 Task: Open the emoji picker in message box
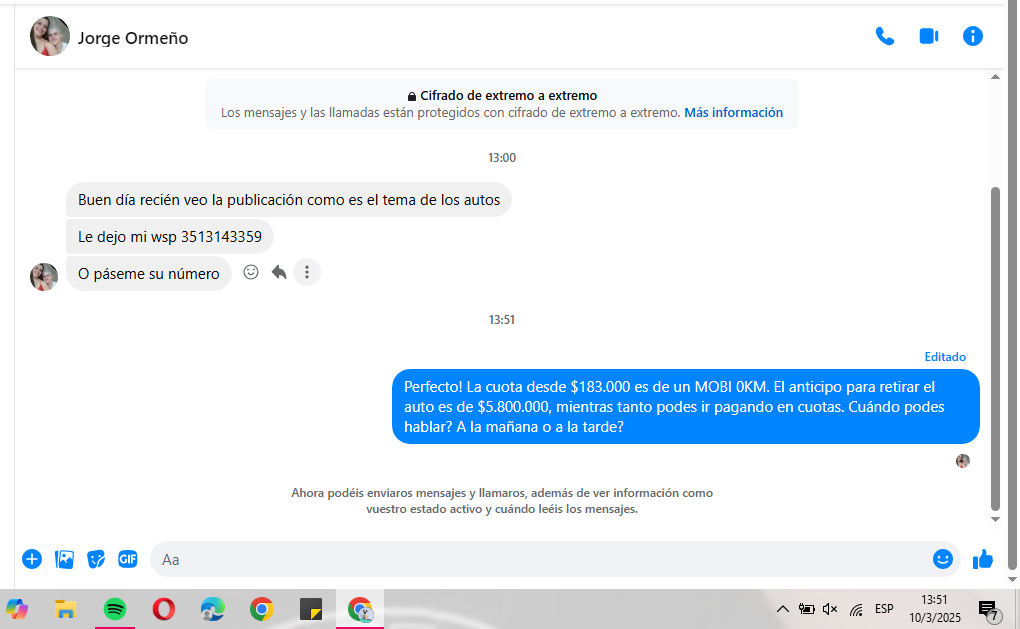point(942,559)
